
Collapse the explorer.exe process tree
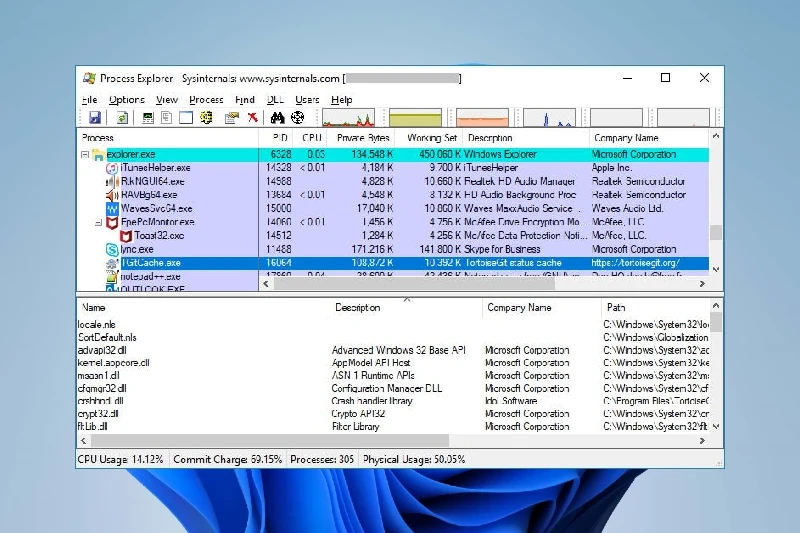tap(85, 155)
